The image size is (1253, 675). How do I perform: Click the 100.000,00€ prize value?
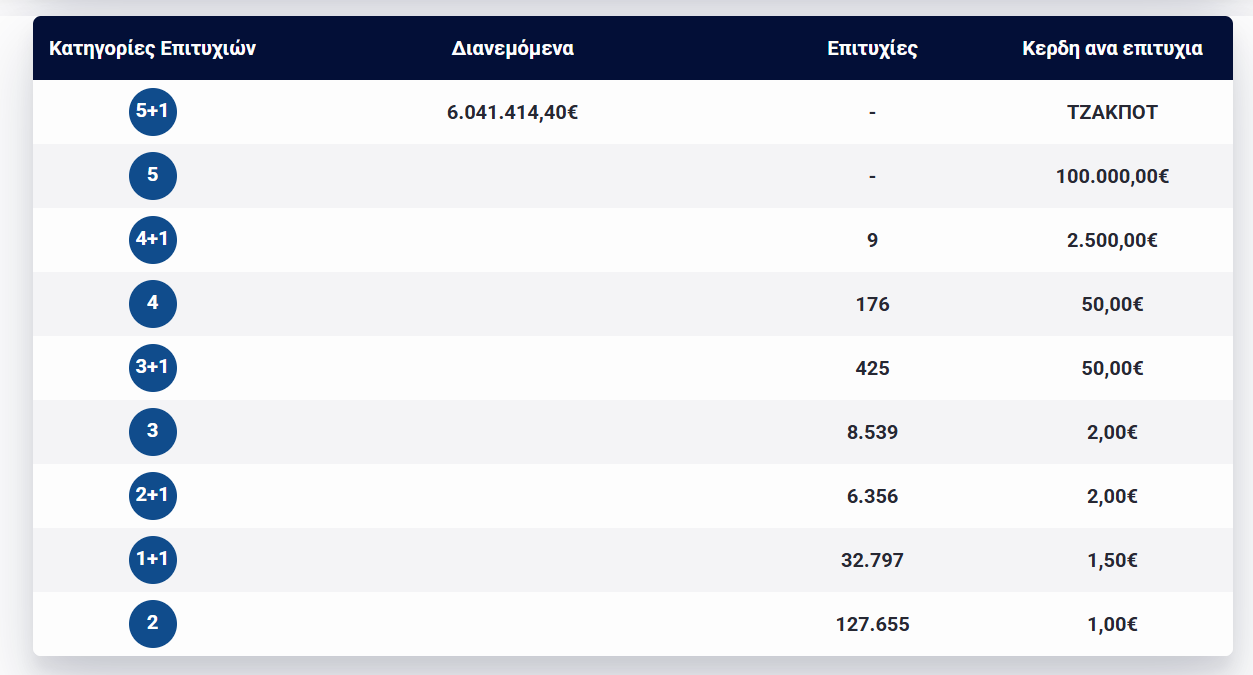tap(1112, 176)
